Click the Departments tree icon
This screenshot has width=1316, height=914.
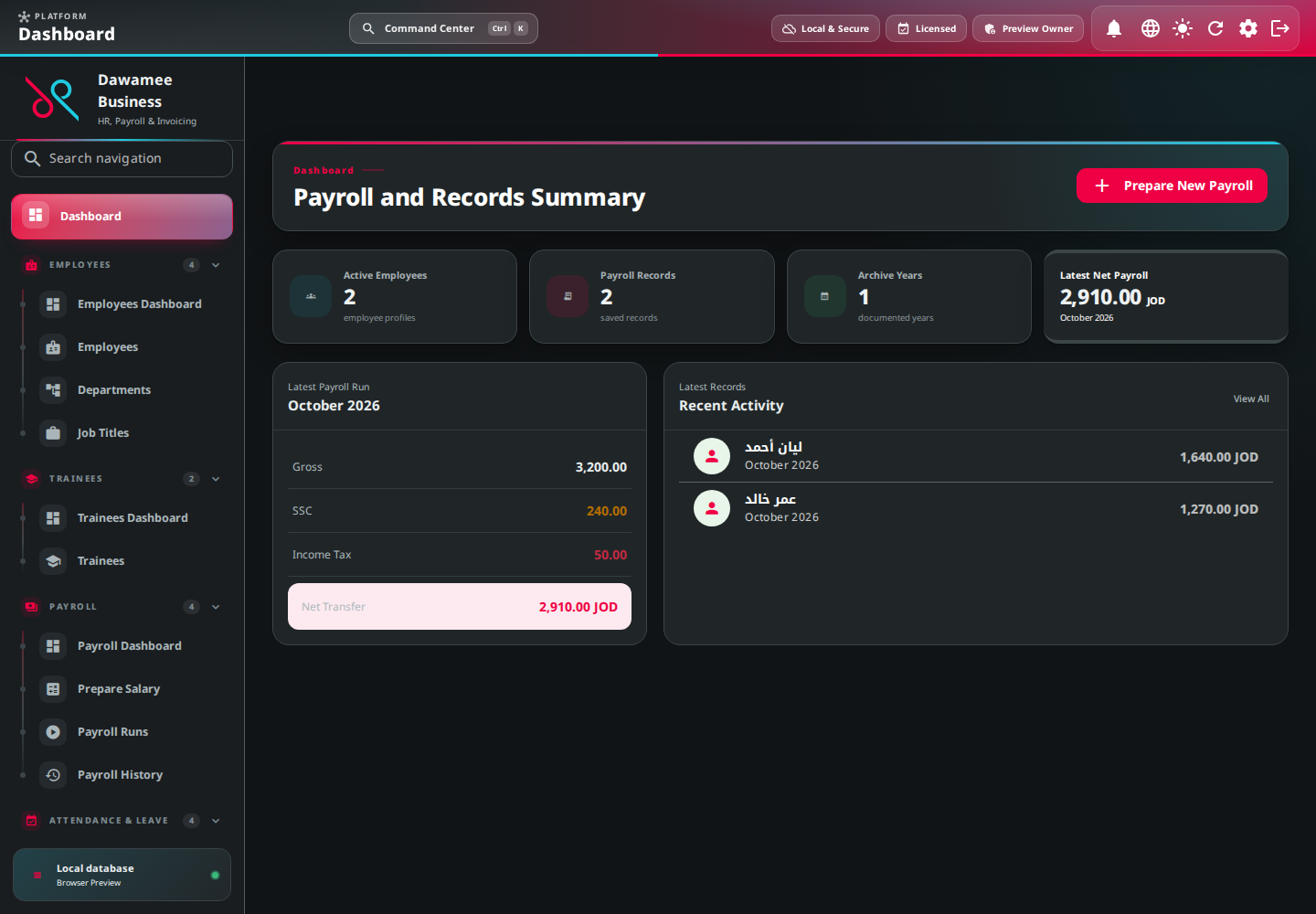(53, 390)
